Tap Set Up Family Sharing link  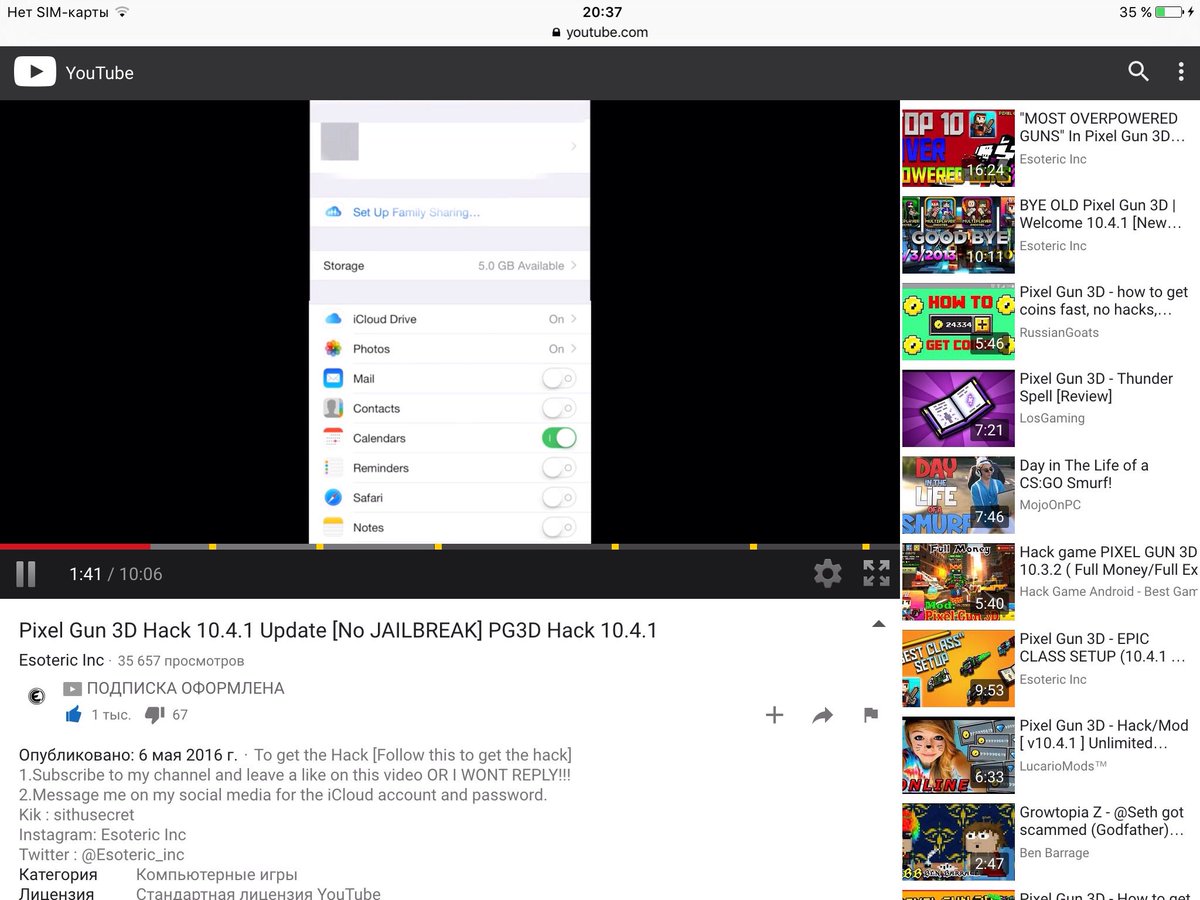pos(416,212)
